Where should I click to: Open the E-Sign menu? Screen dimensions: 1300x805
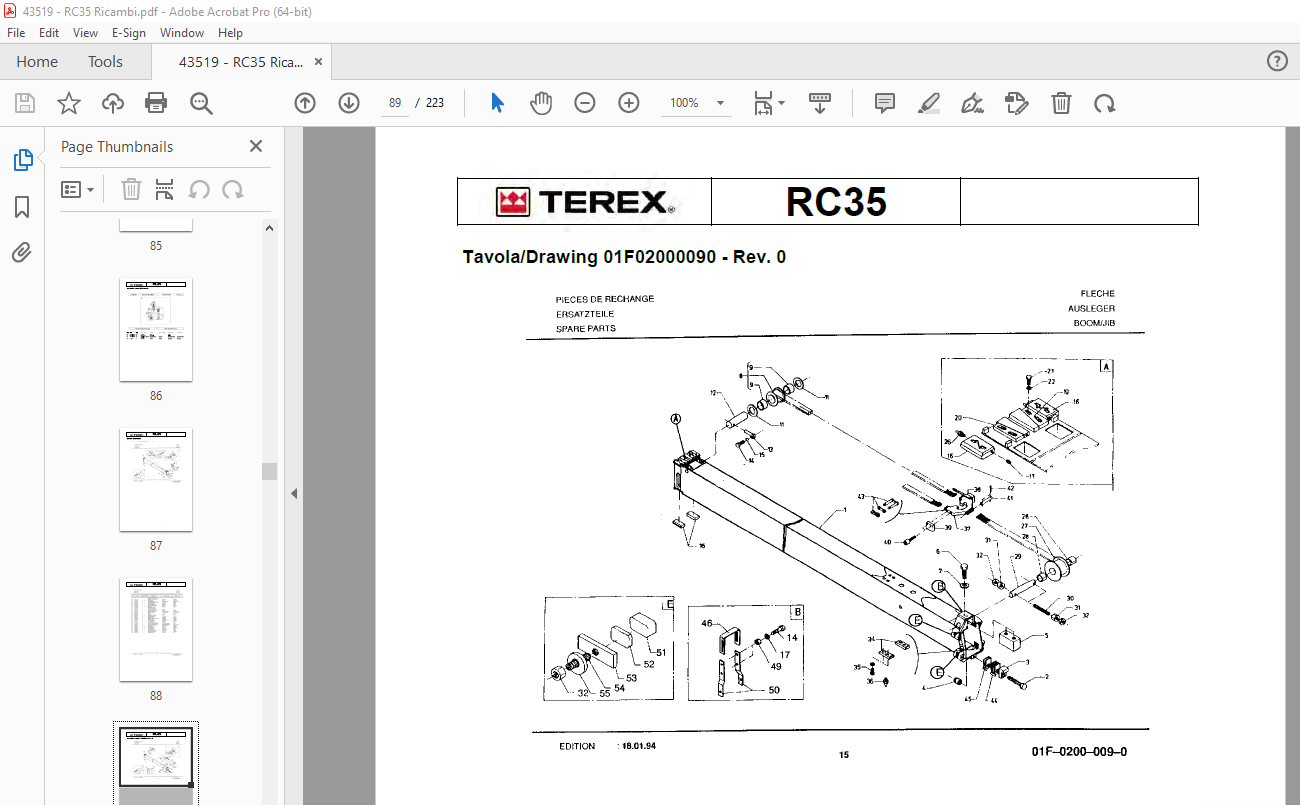click(x=129, y=33)
